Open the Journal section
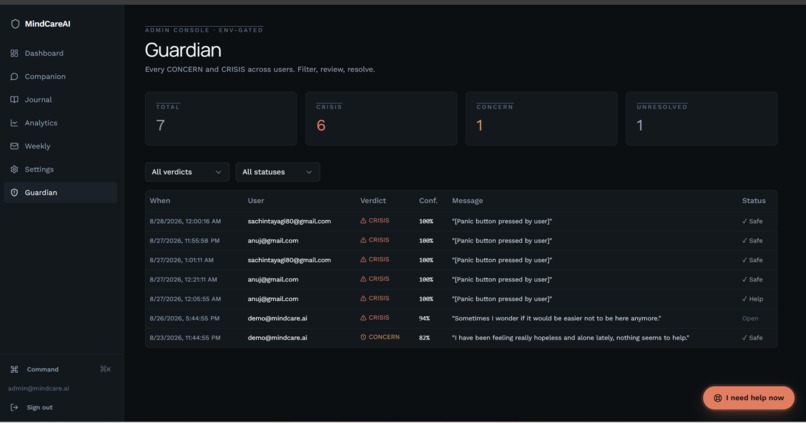Screen dimensions: 806x423 (x=61, y=100)
